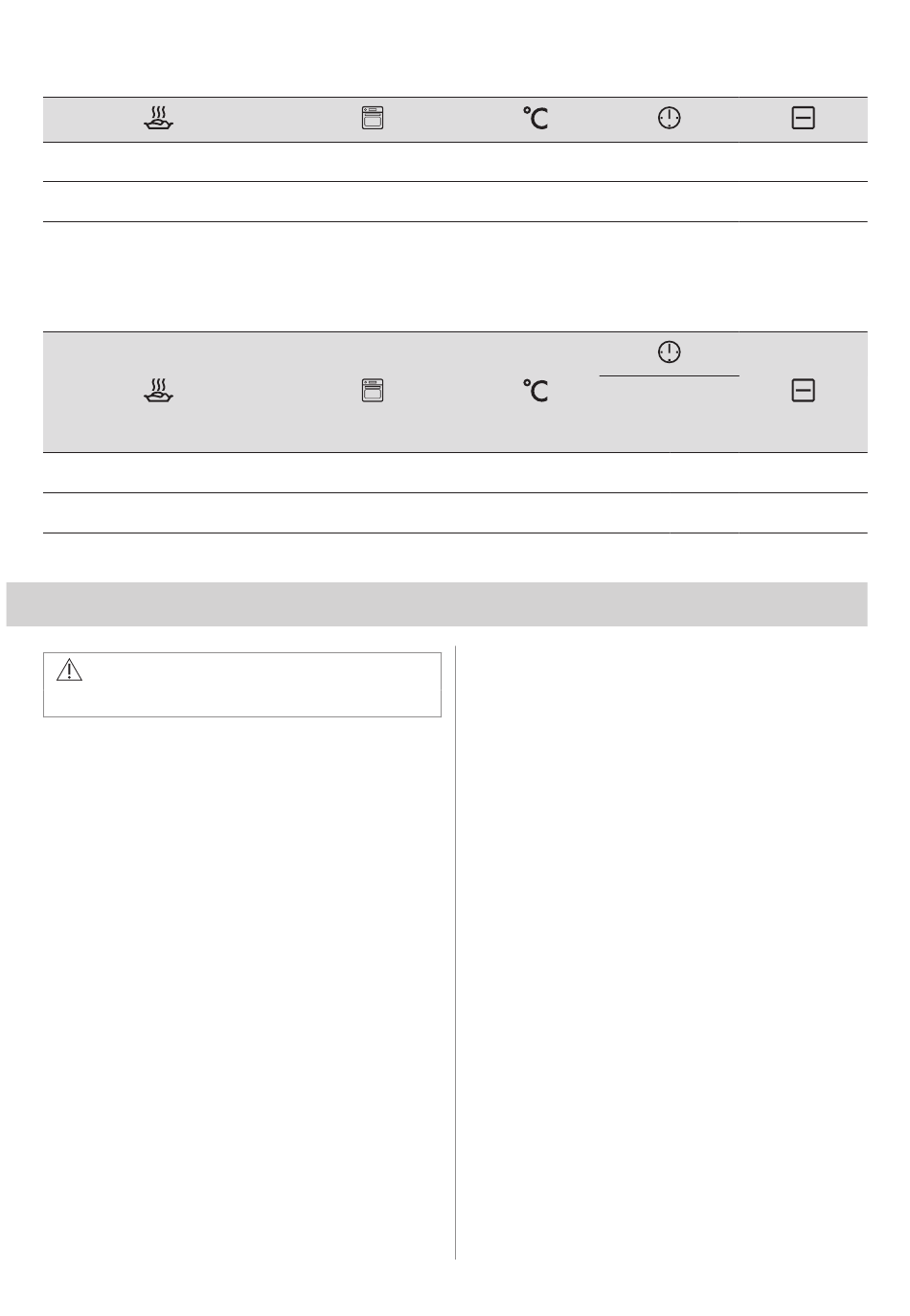Select the clock icon above the underline in second table
The height and width of the screenshot is (1316, 910).
point(670,352)
